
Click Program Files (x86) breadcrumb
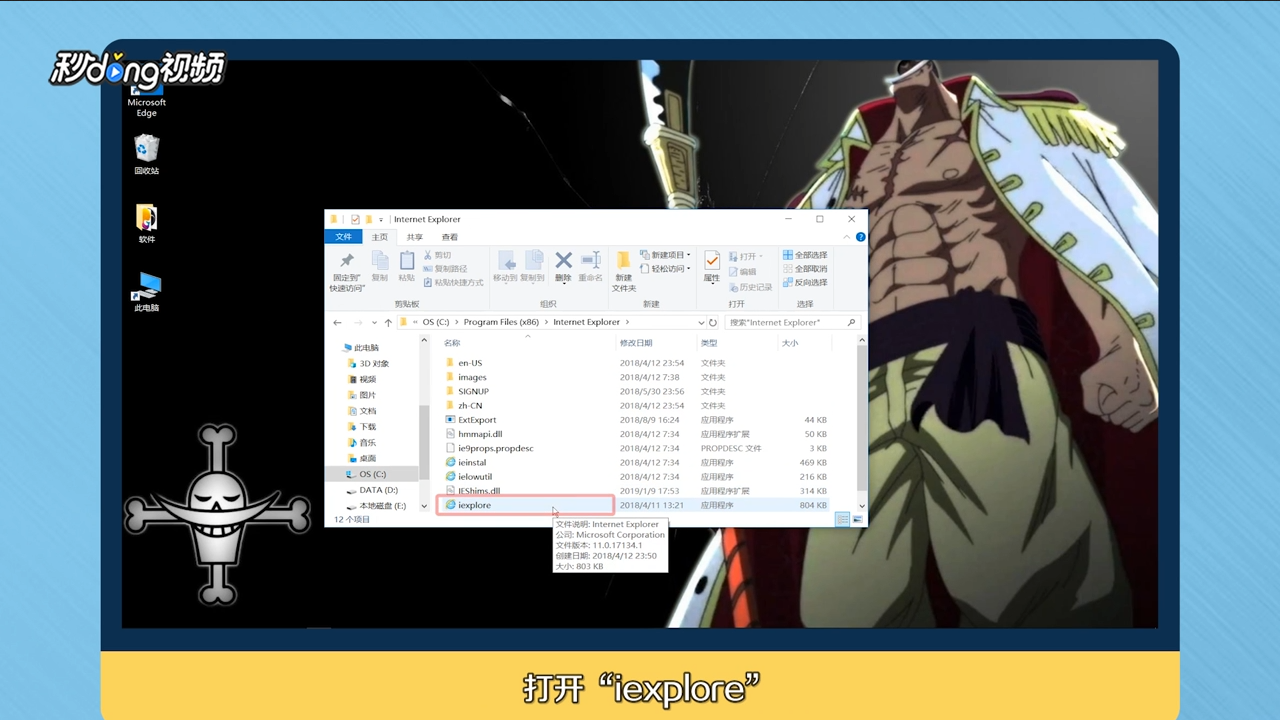tap(501, 322)
